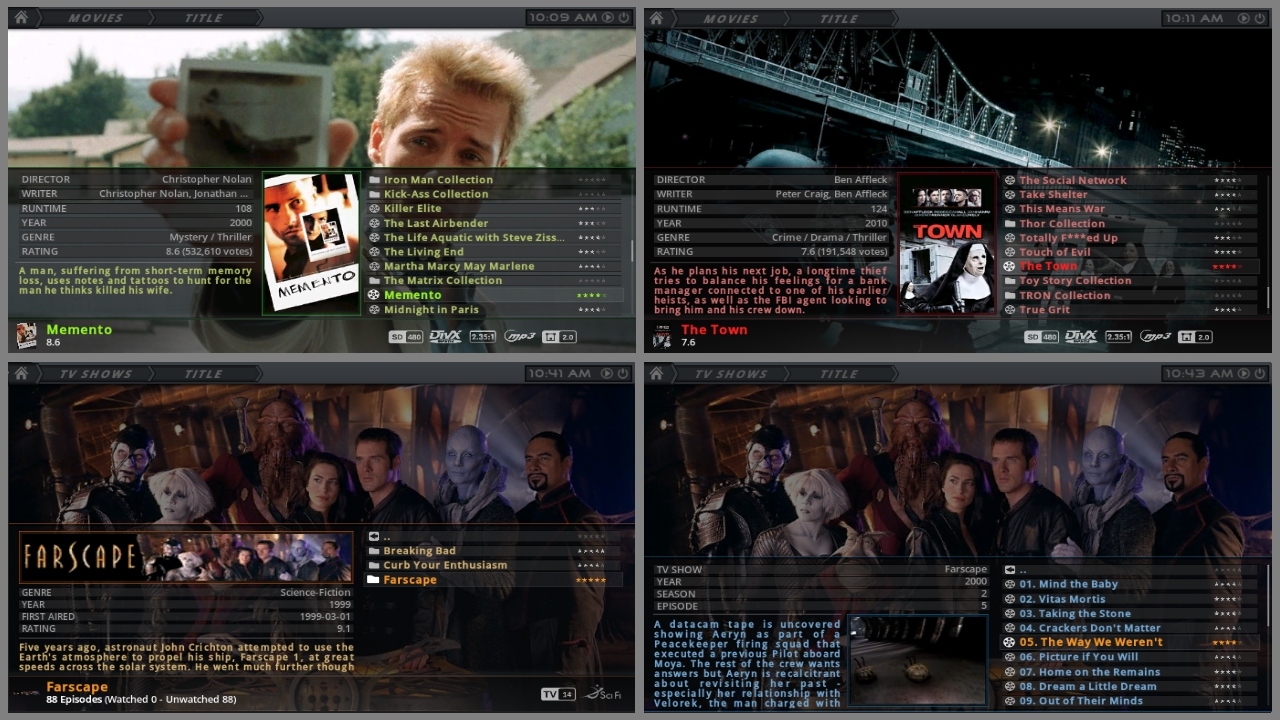Screen dimensions: 1280x720
Task: Click the mp3 audio flag on Memento screen
Action: click(x=520, y=337)
